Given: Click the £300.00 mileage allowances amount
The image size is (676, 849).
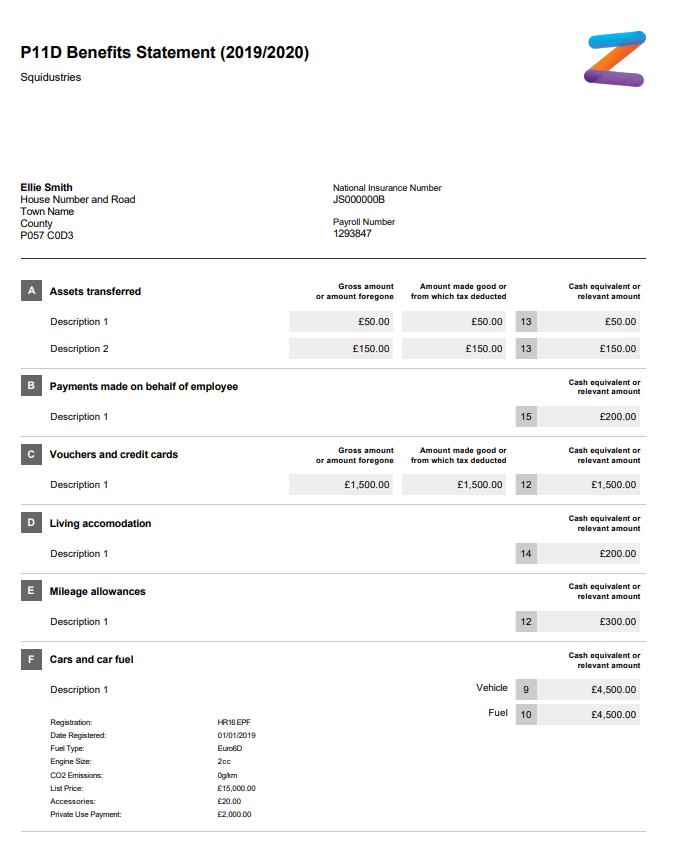Looking at the screenshot, I should coord(588,622).
